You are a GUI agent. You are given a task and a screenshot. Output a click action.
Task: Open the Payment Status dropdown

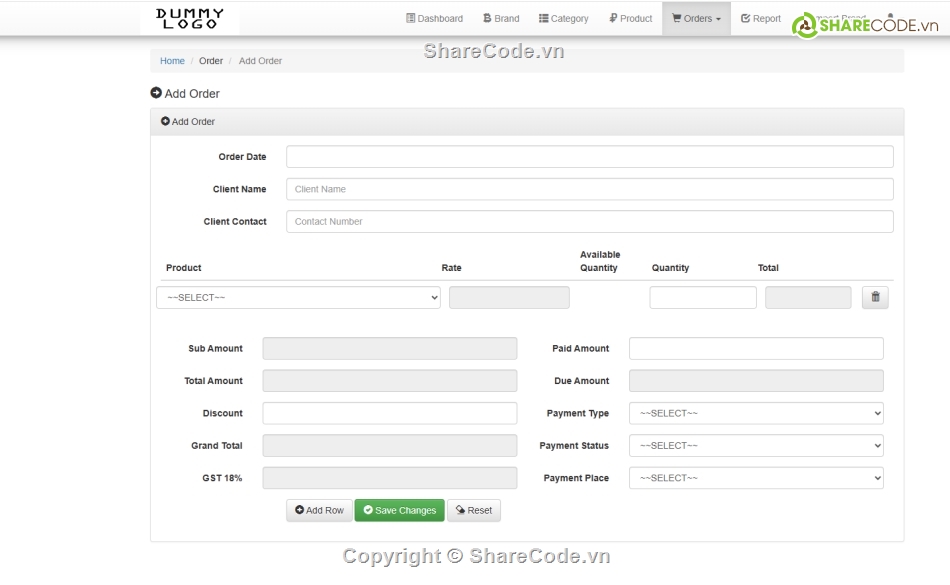click(756, 446)
